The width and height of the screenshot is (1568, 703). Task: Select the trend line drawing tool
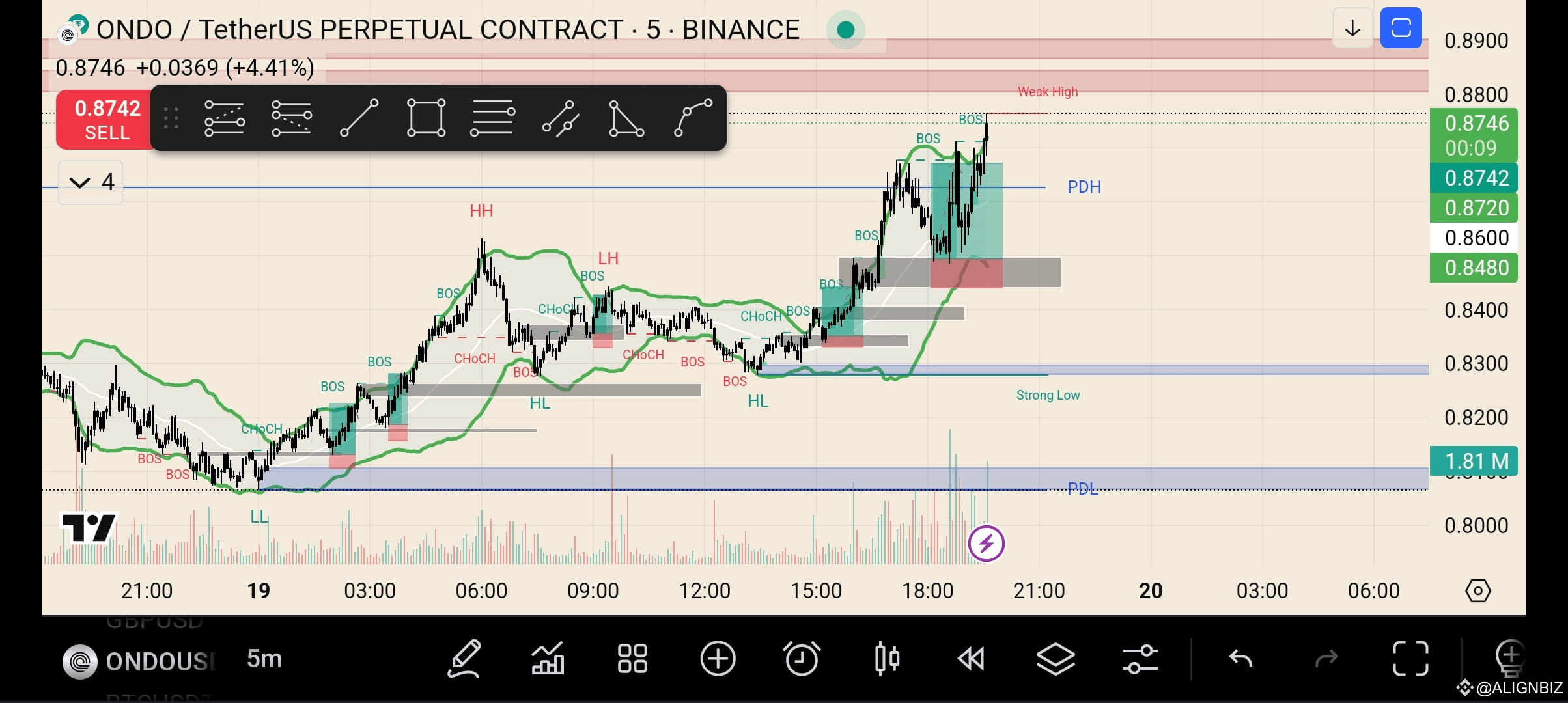point(359,118)
